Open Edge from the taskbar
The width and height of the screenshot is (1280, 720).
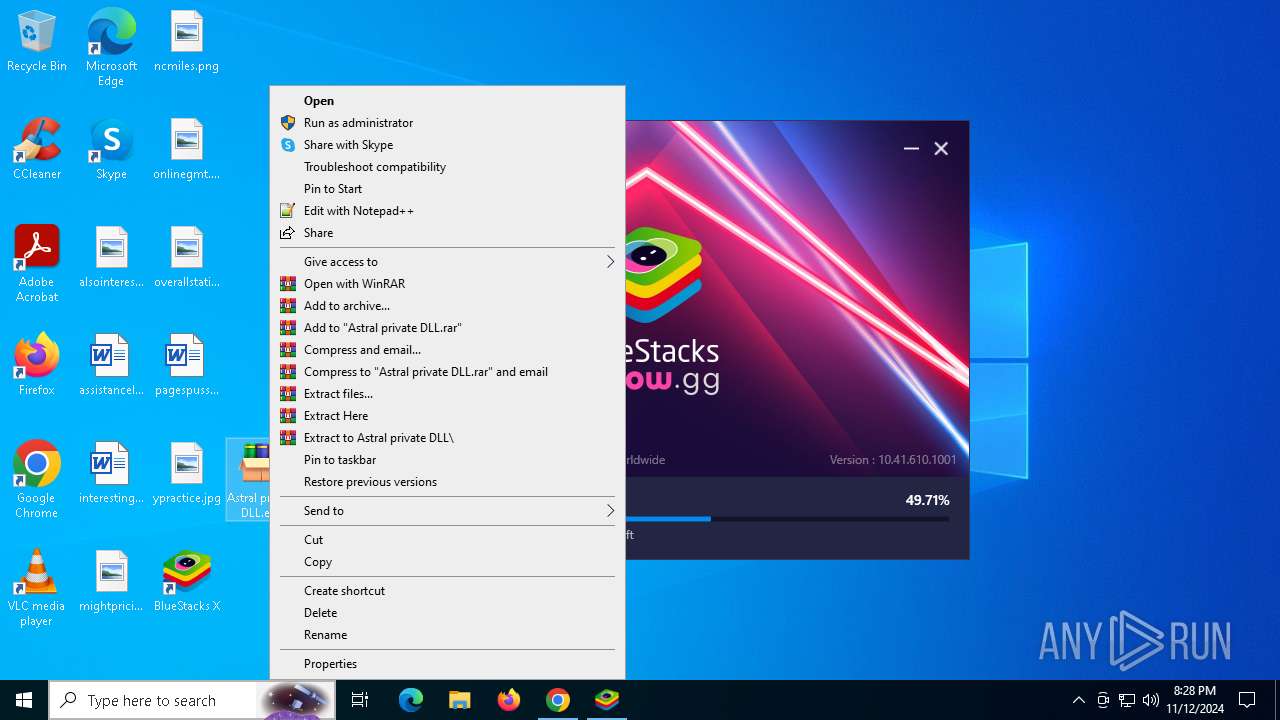[x=411, y=700]
